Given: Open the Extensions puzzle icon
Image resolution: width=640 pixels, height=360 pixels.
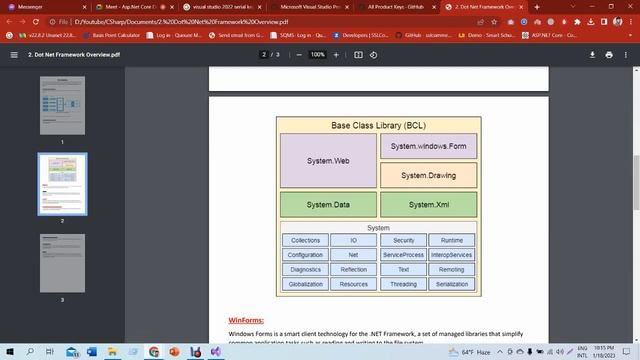Looking at the screenshot, I should click(x=577, y=22).
